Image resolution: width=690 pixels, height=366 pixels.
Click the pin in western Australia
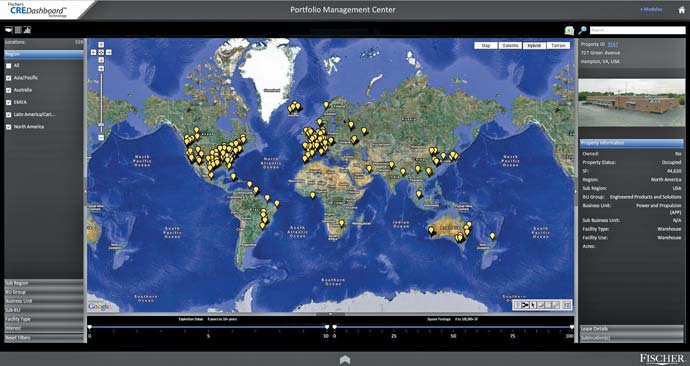(431, 230)
